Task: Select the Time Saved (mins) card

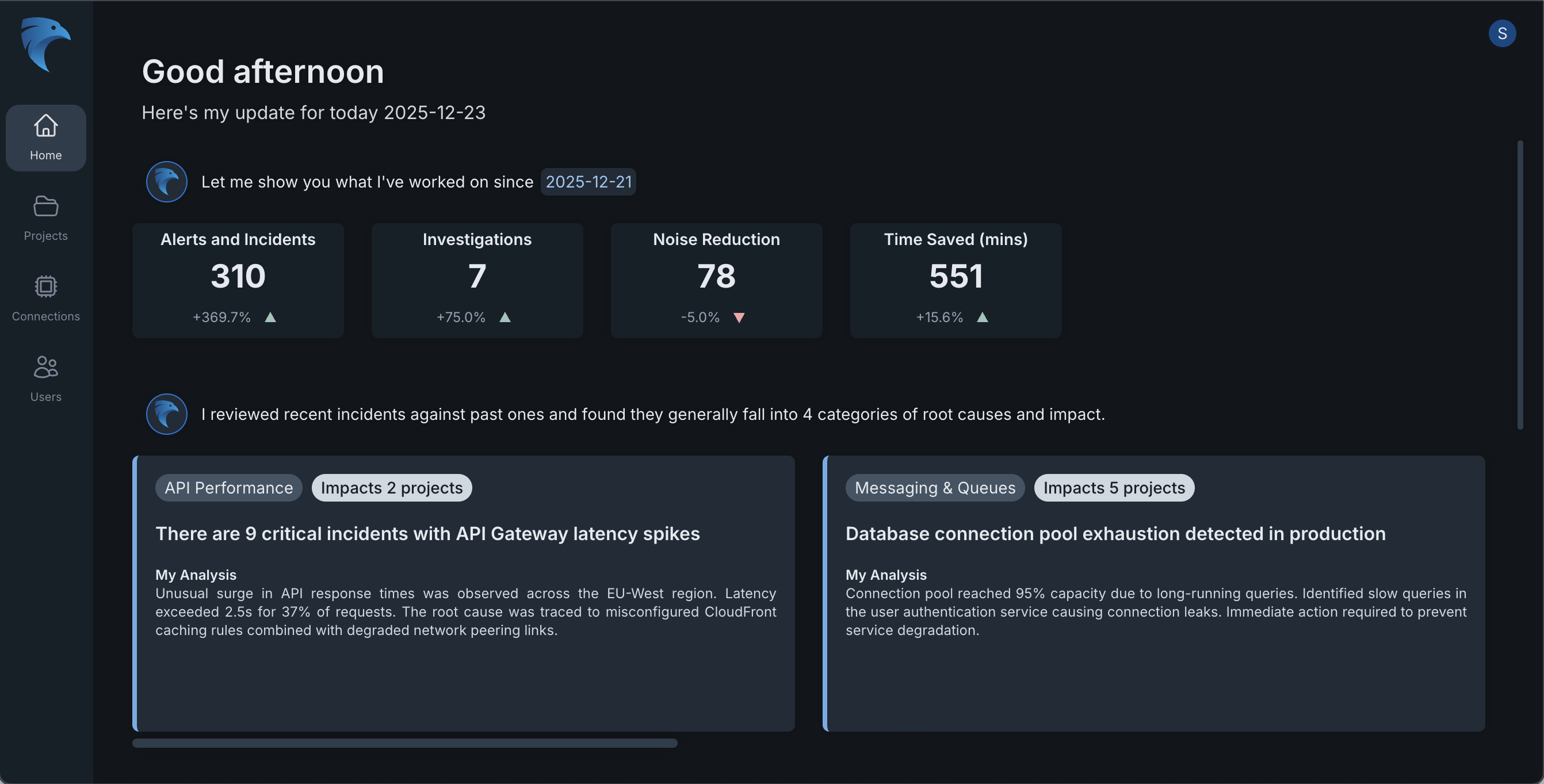Action: [956, 281]
